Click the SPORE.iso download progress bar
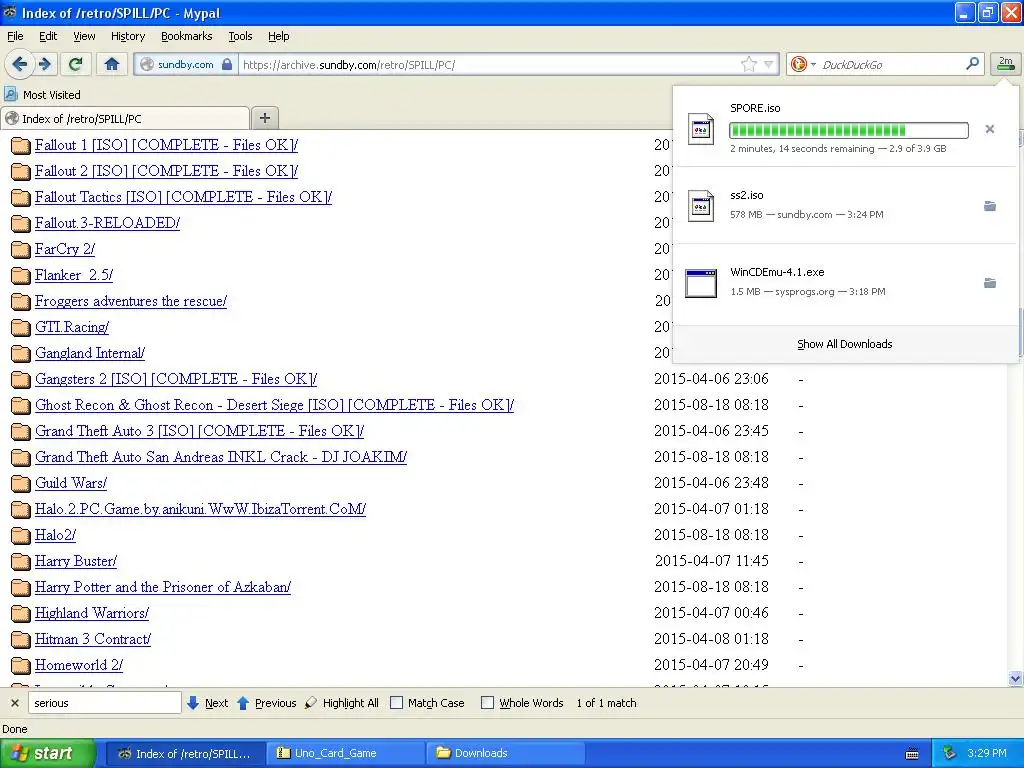 [x=848, y=130]
